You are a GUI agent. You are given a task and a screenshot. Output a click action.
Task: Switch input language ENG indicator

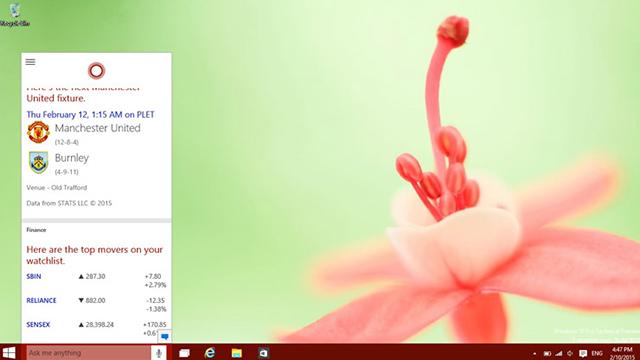pos(597,353)
